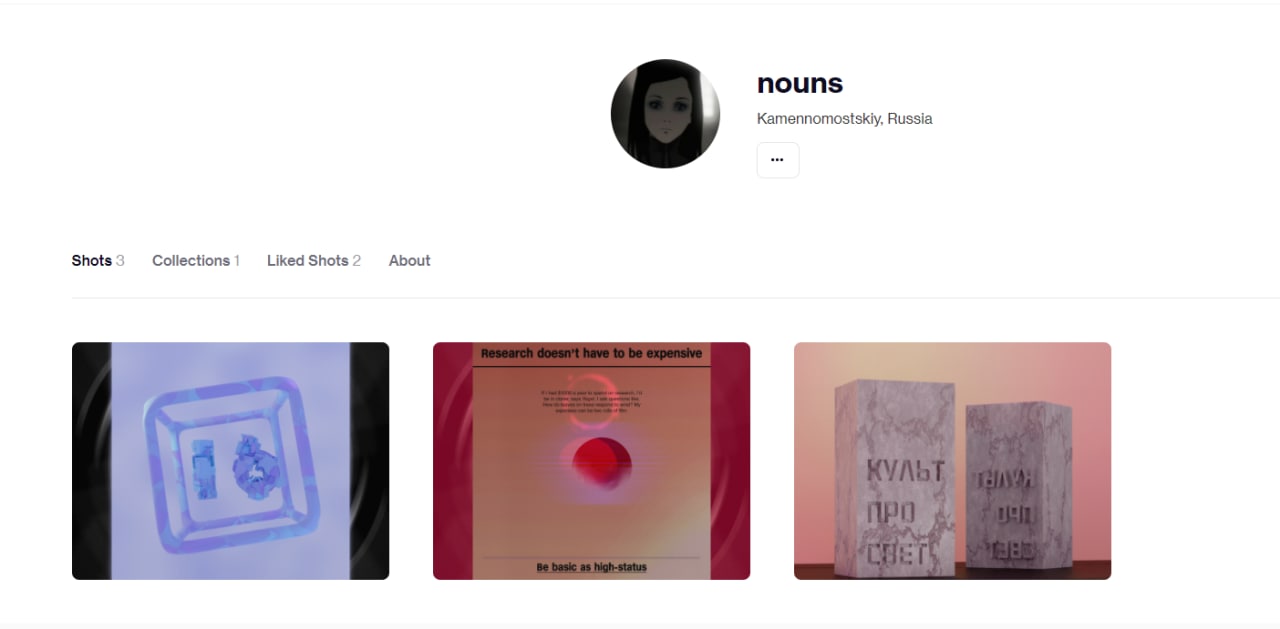Click the nouns profile avatar picture
The image size is (1280, 629).
coord(665,114)
